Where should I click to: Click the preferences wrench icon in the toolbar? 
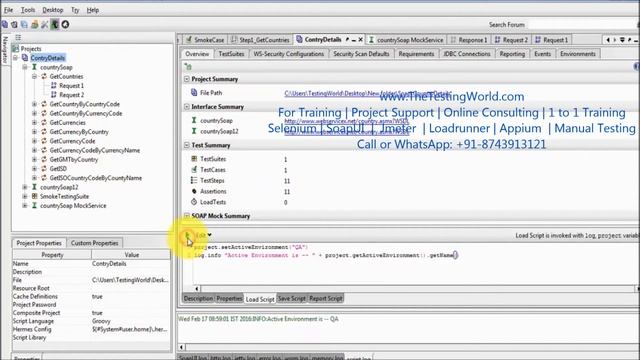[44, 24]
